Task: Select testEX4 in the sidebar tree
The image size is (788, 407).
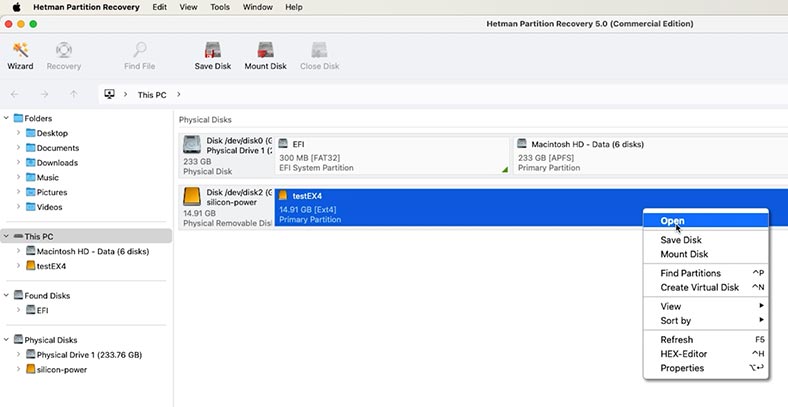Action: (x=51, y=266)
